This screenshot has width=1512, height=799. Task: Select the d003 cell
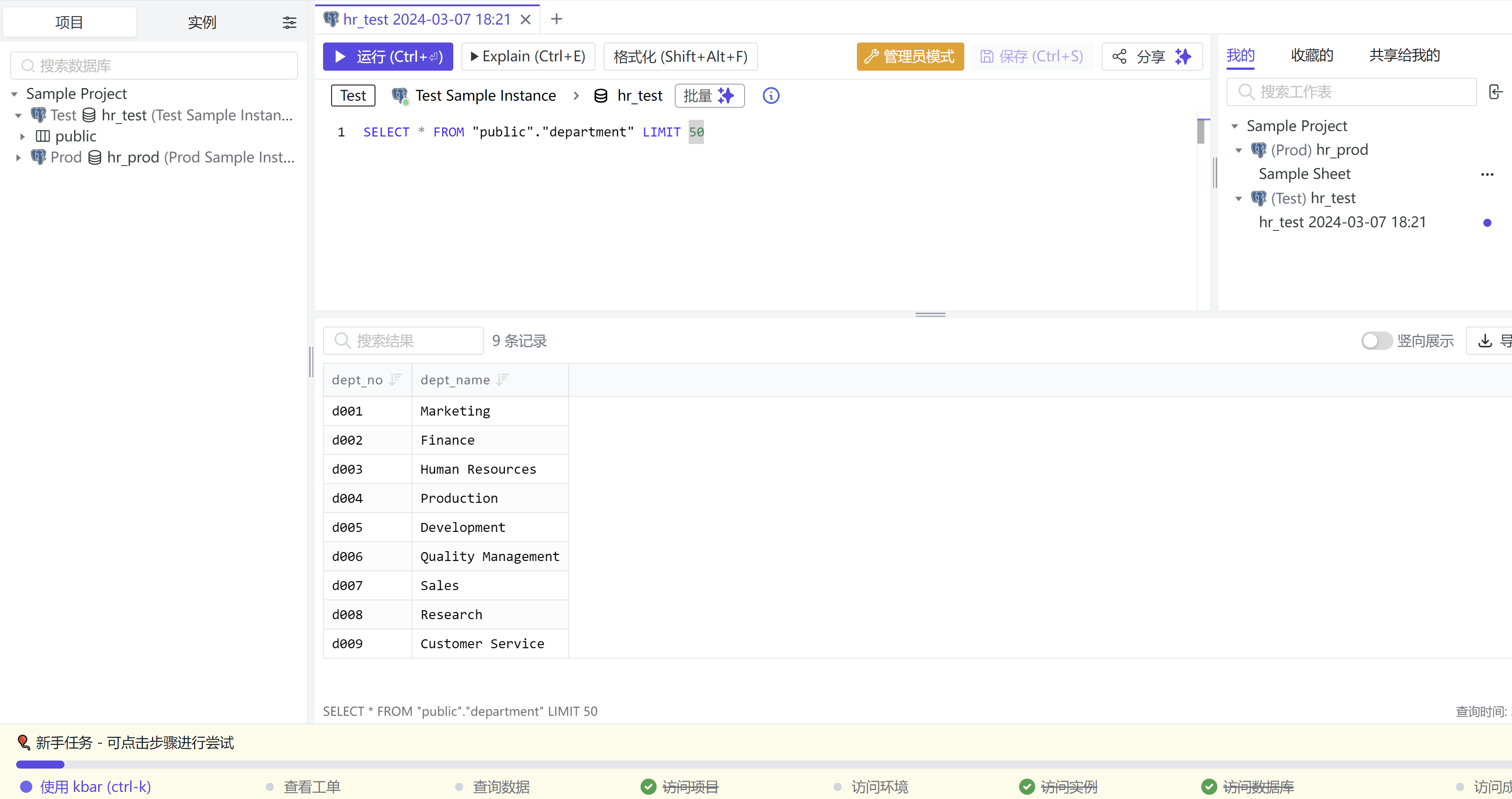click(x=367, y=469)
